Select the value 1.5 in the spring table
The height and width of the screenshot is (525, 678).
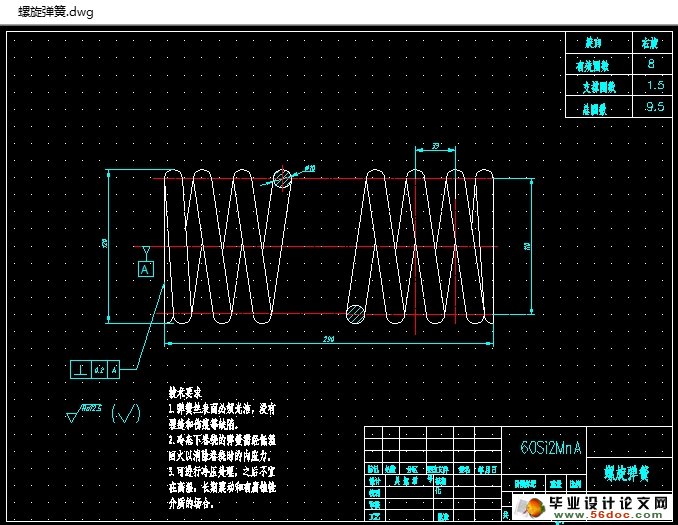[656, 85]
